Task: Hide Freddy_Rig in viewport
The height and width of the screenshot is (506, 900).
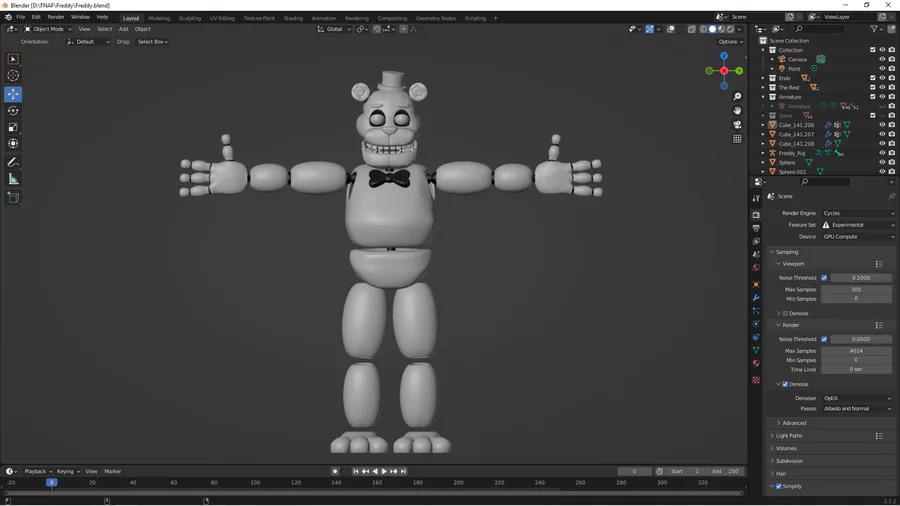Action: point(882,153)
